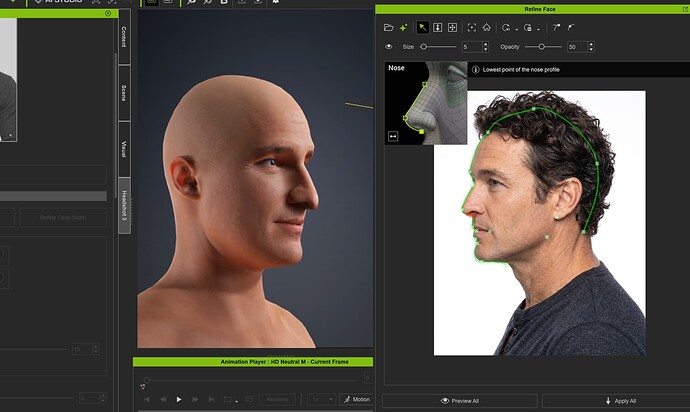Open the Visual side tab
This screenshot has height=412, width=690.
pyautogui.click(x=124, y=149)
